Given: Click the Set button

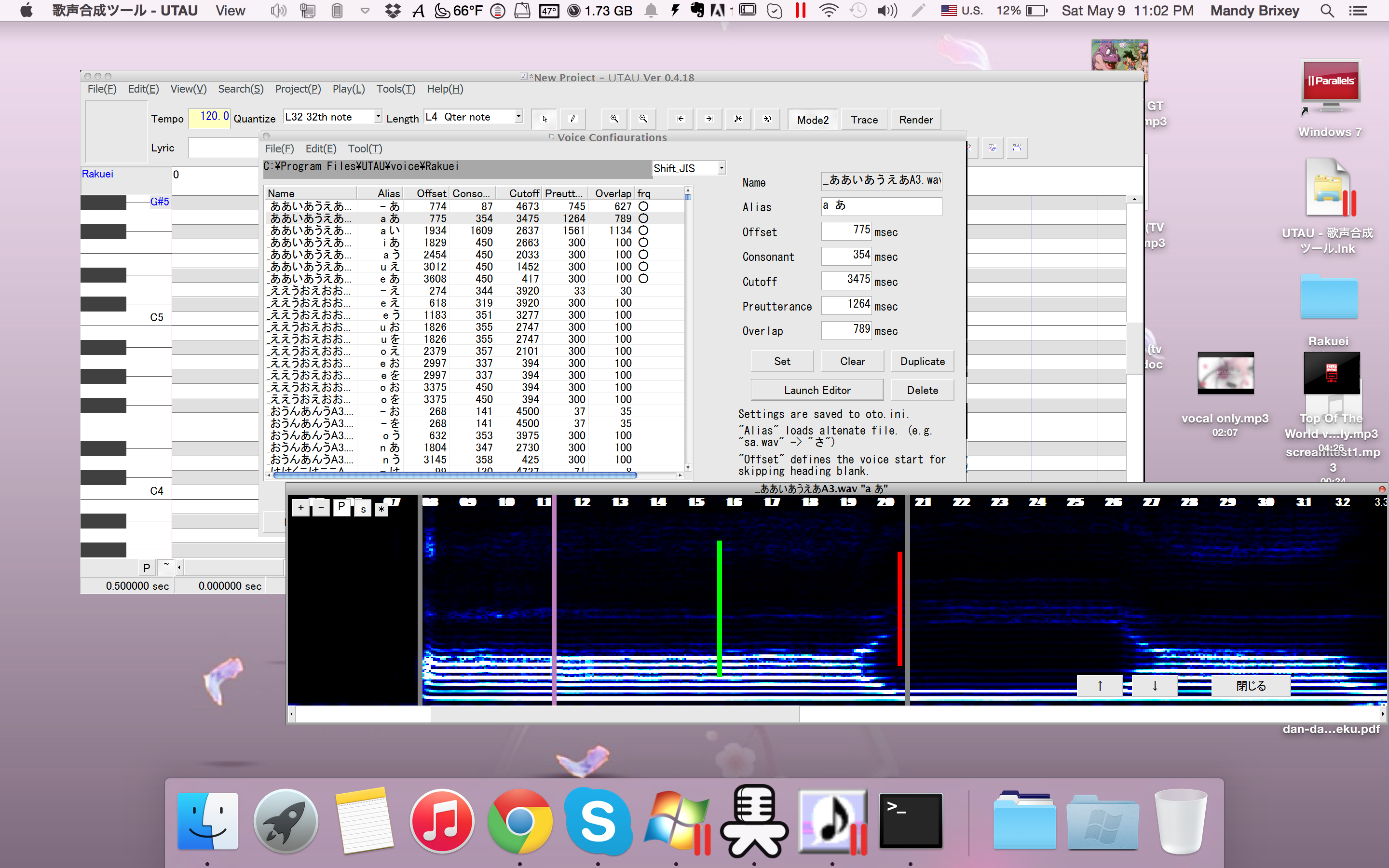Looking at the screenshot, I should coord(782,361).
